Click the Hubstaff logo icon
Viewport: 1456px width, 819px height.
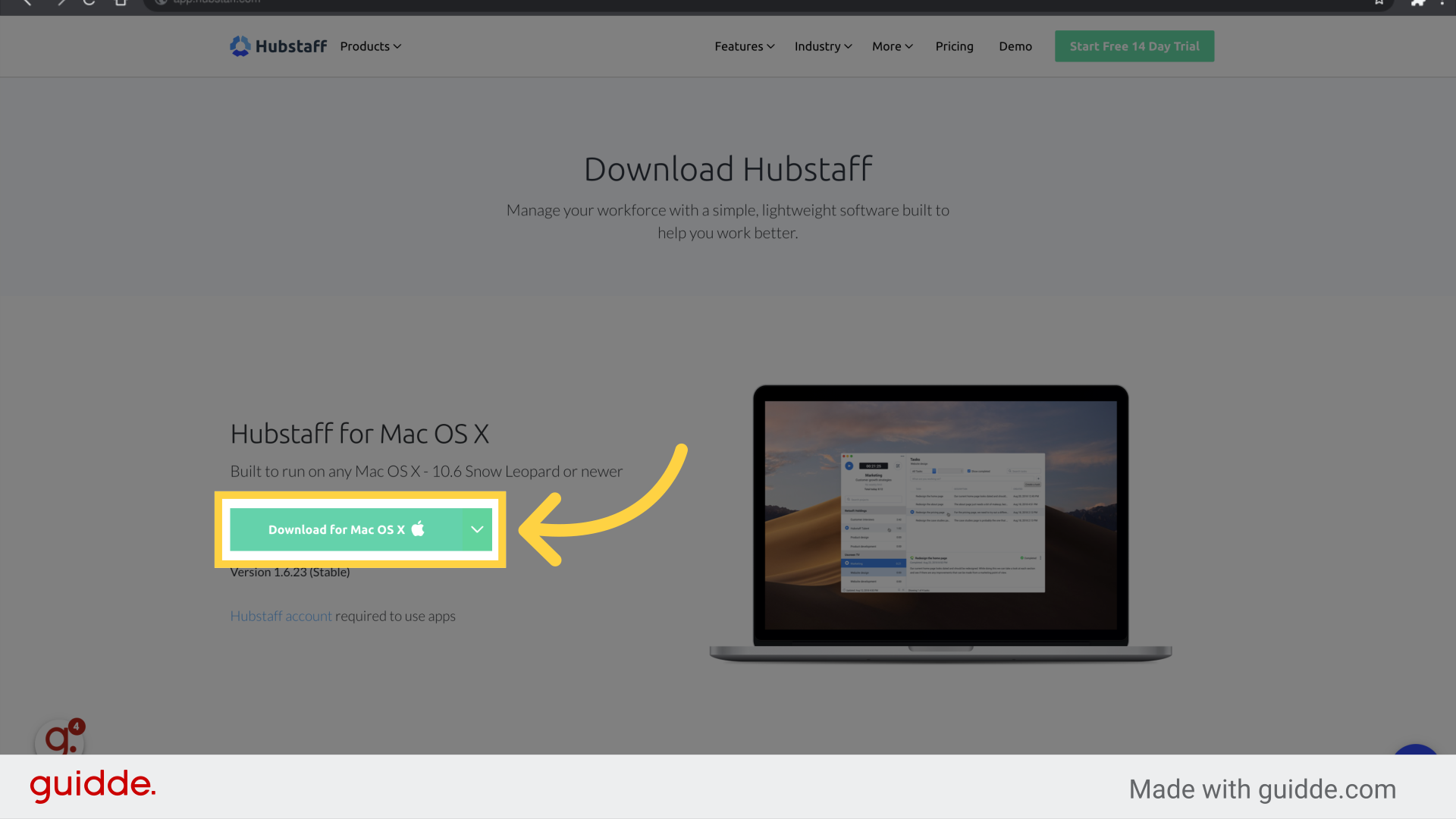point(240,45)
